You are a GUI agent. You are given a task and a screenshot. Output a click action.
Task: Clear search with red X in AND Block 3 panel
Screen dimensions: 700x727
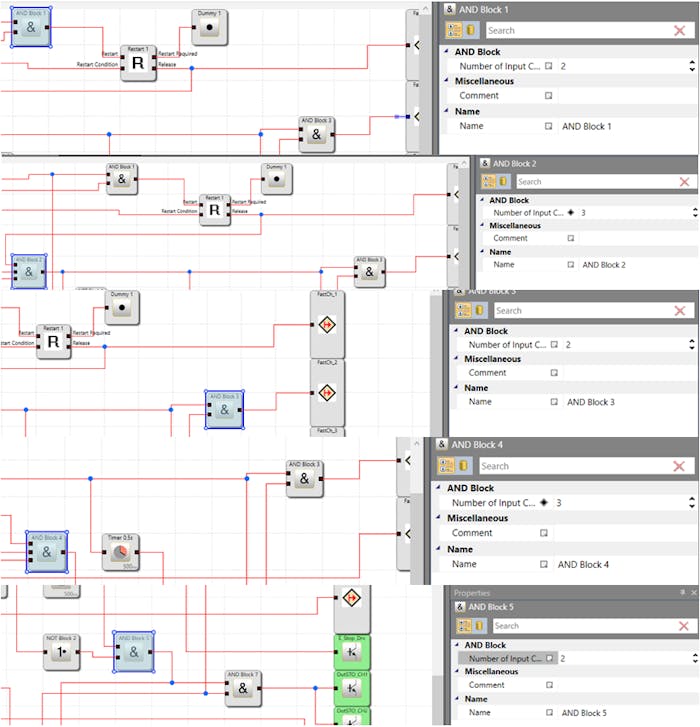pos(680,311)
